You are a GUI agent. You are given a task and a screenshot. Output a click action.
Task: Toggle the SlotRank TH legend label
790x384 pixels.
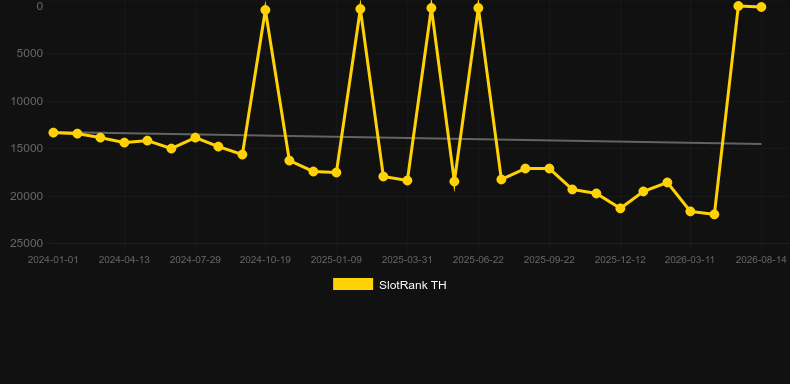[412, 285]
